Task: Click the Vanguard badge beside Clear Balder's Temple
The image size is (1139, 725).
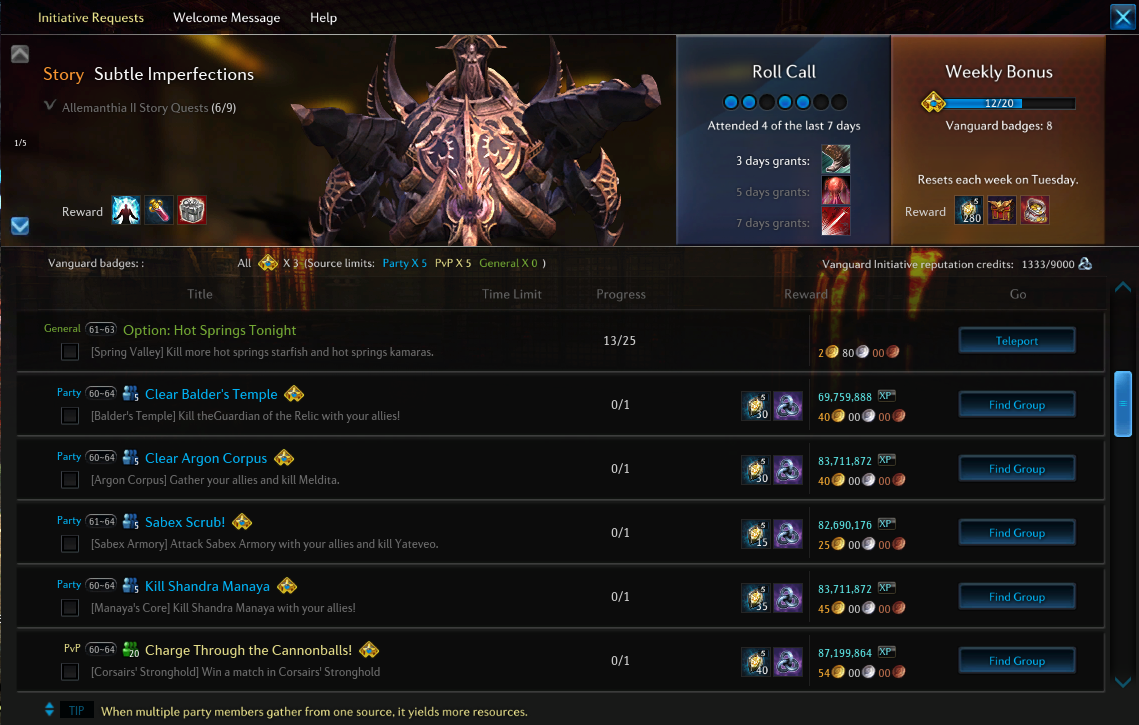Action: 293,394
